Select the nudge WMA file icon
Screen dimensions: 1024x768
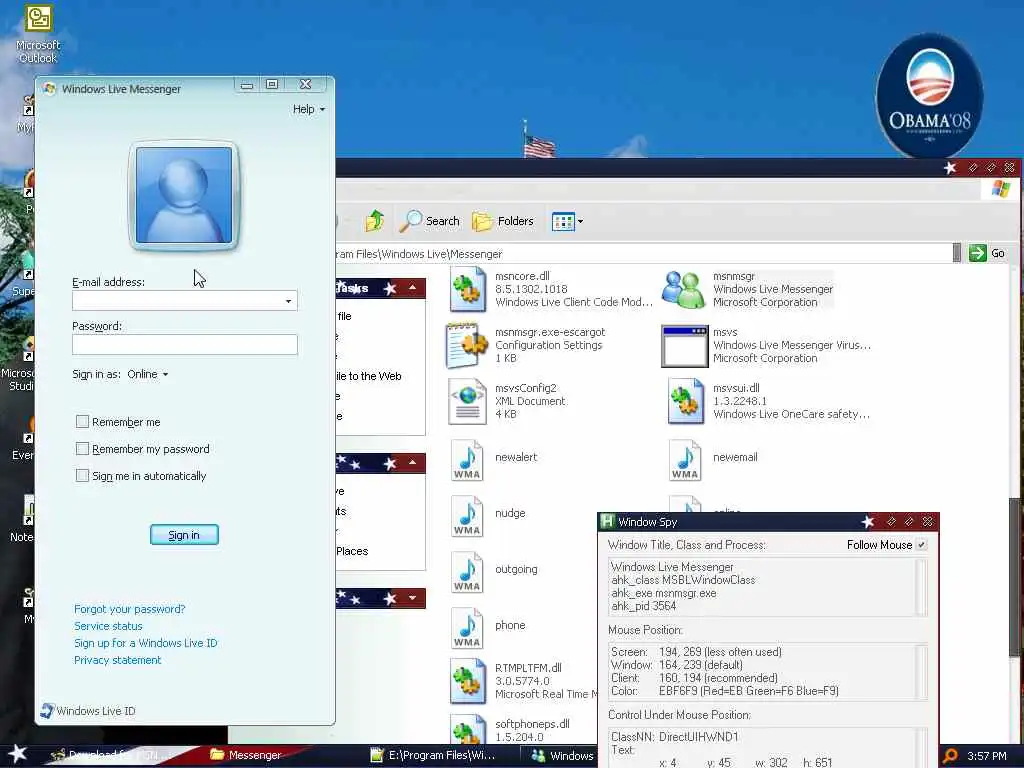coord(467,516)
